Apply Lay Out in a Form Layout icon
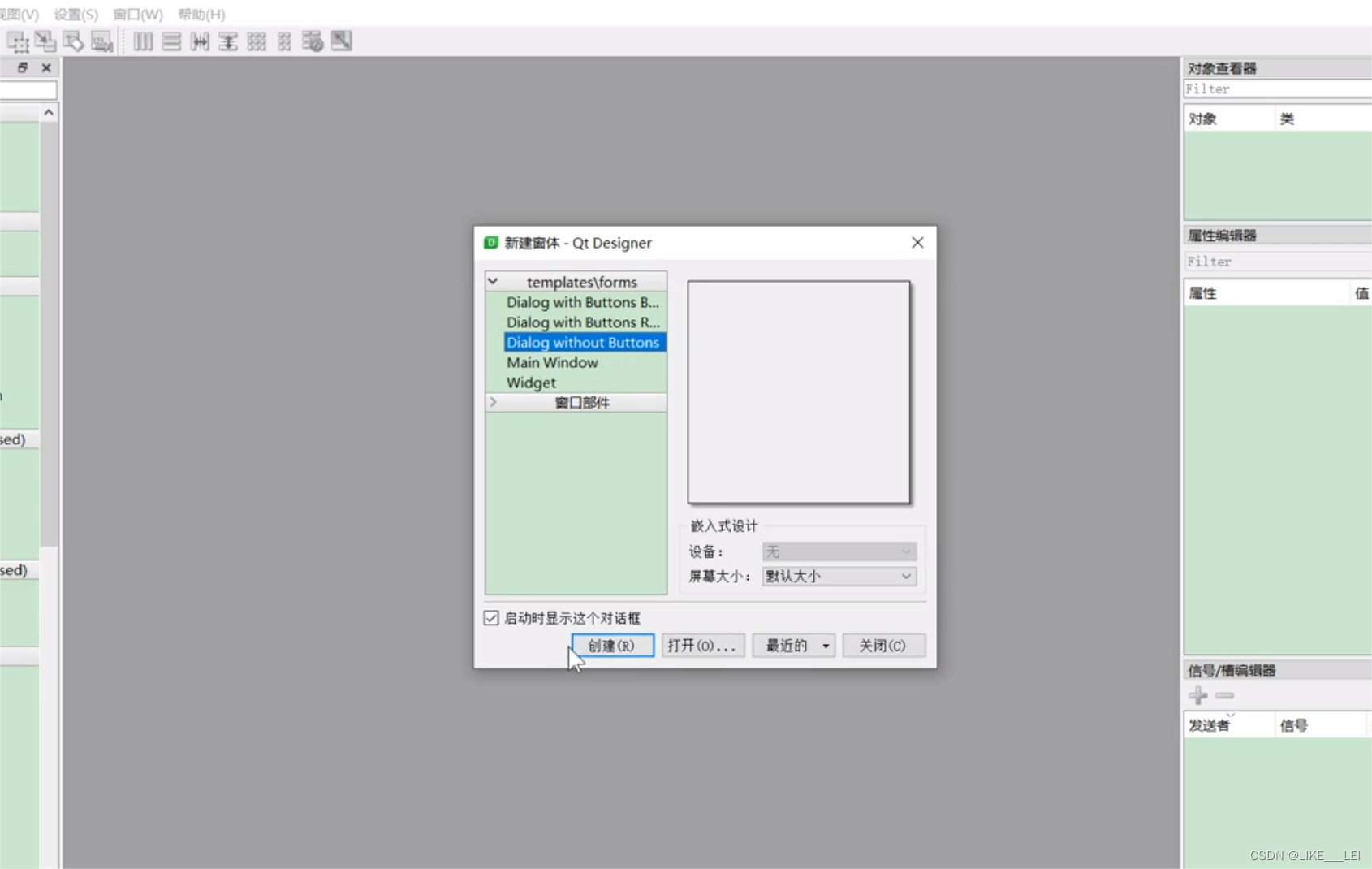Viewport: 1372px width, 869px height. pos(284,41)
